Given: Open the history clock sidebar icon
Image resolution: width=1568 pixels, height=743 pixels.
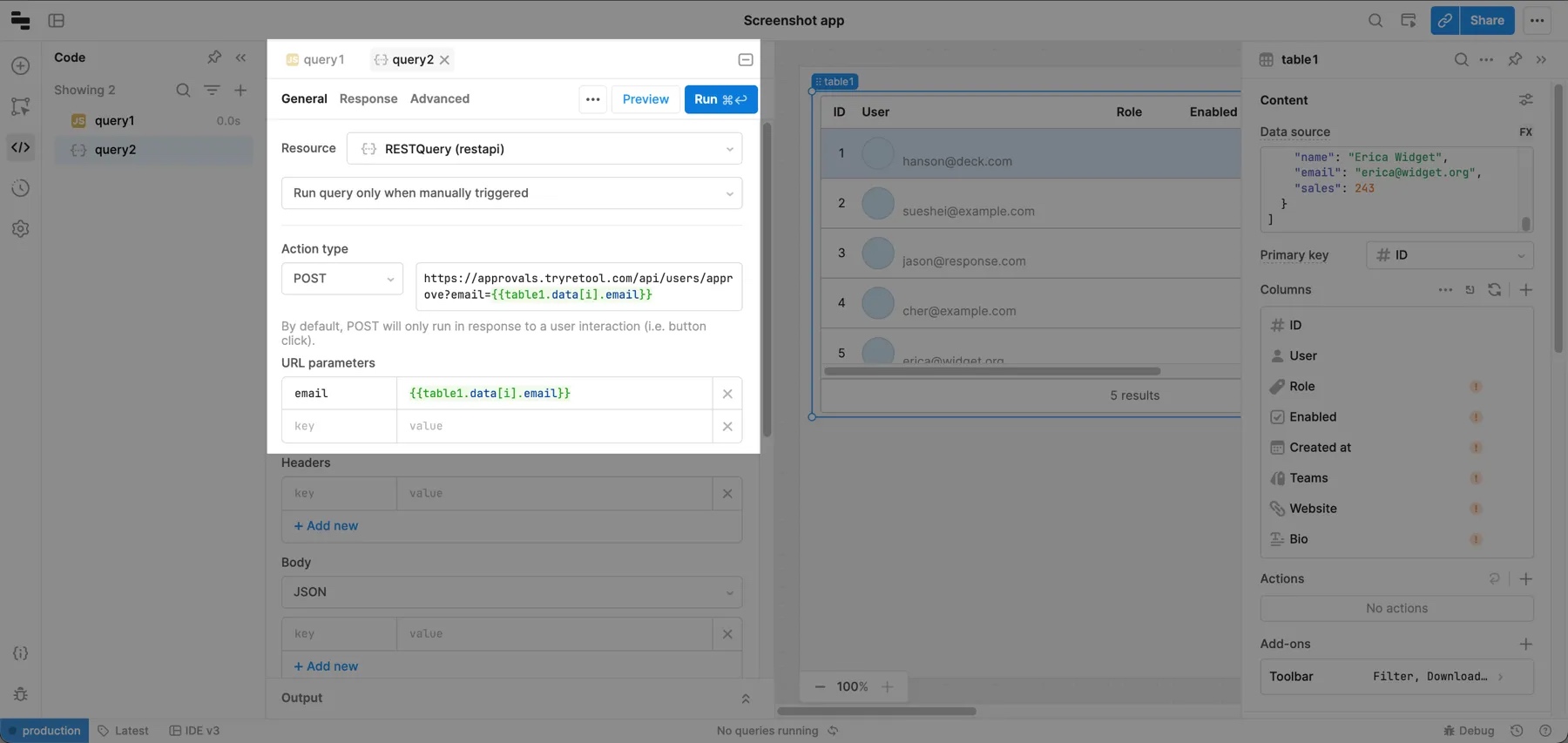Looking at the screenshot, I should [21, 188].
